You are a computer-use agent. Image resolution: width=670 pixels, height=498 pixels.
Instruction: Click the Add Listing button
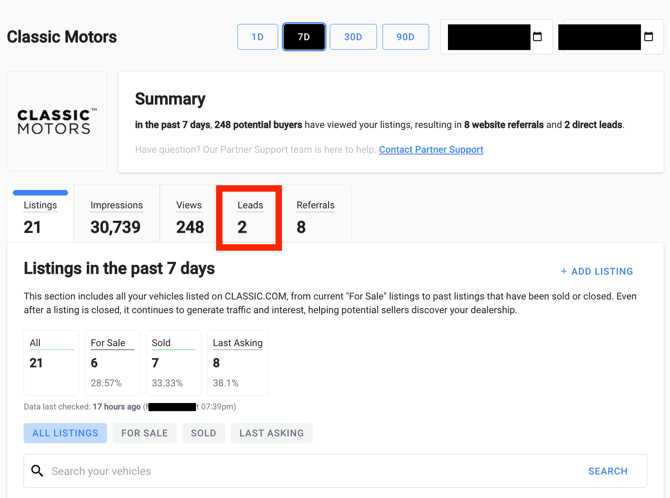(x=597, y=271)
